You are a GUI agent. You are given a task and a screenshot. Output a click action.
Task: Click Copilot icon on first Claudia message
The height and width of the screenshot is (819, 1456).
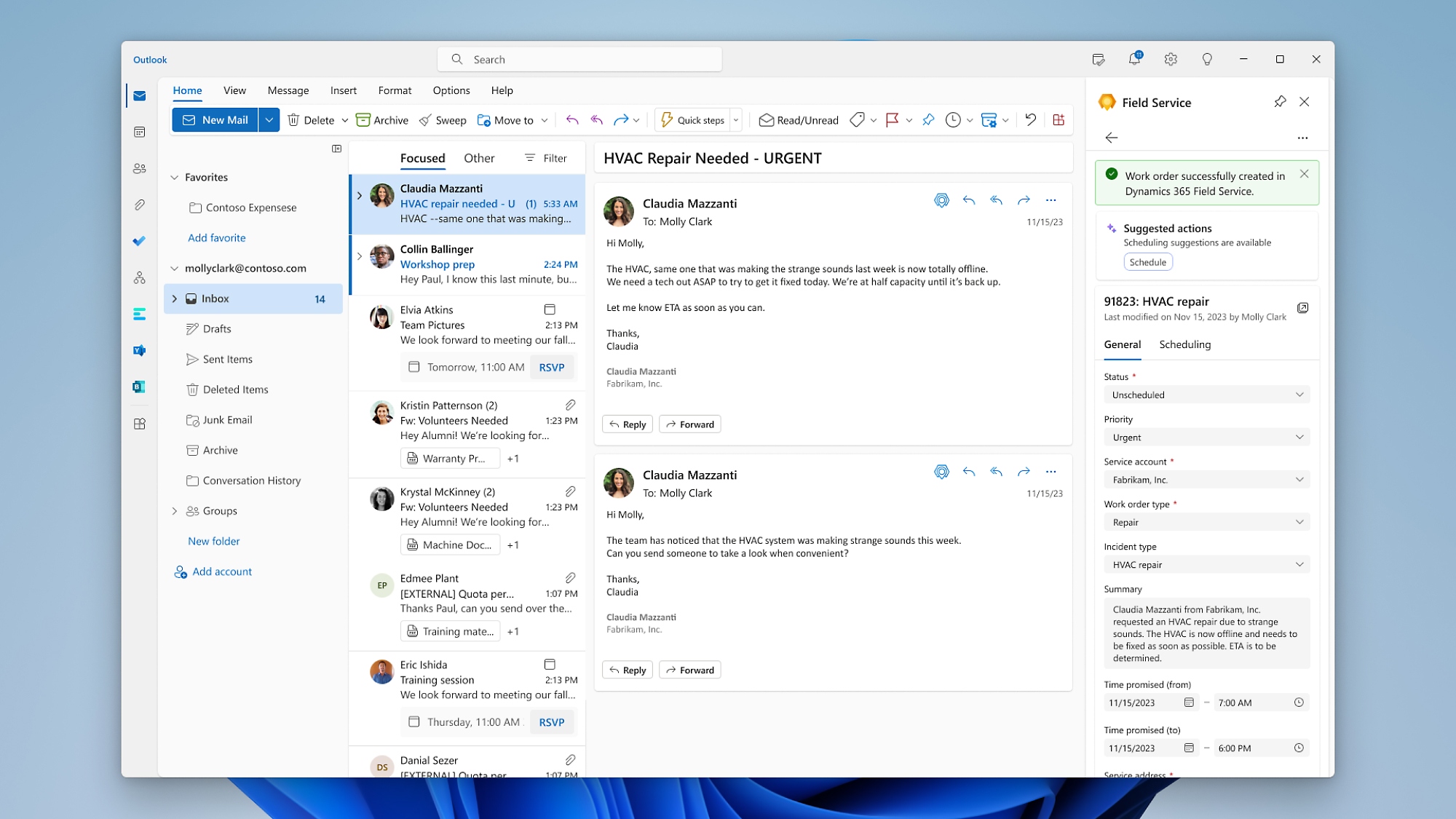point(941,200)
